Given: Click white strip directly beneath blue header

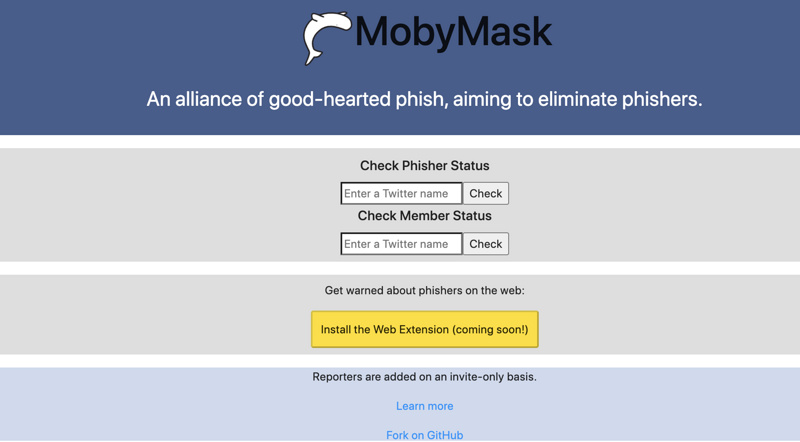Looking at the screenshot, I should 400,141.
